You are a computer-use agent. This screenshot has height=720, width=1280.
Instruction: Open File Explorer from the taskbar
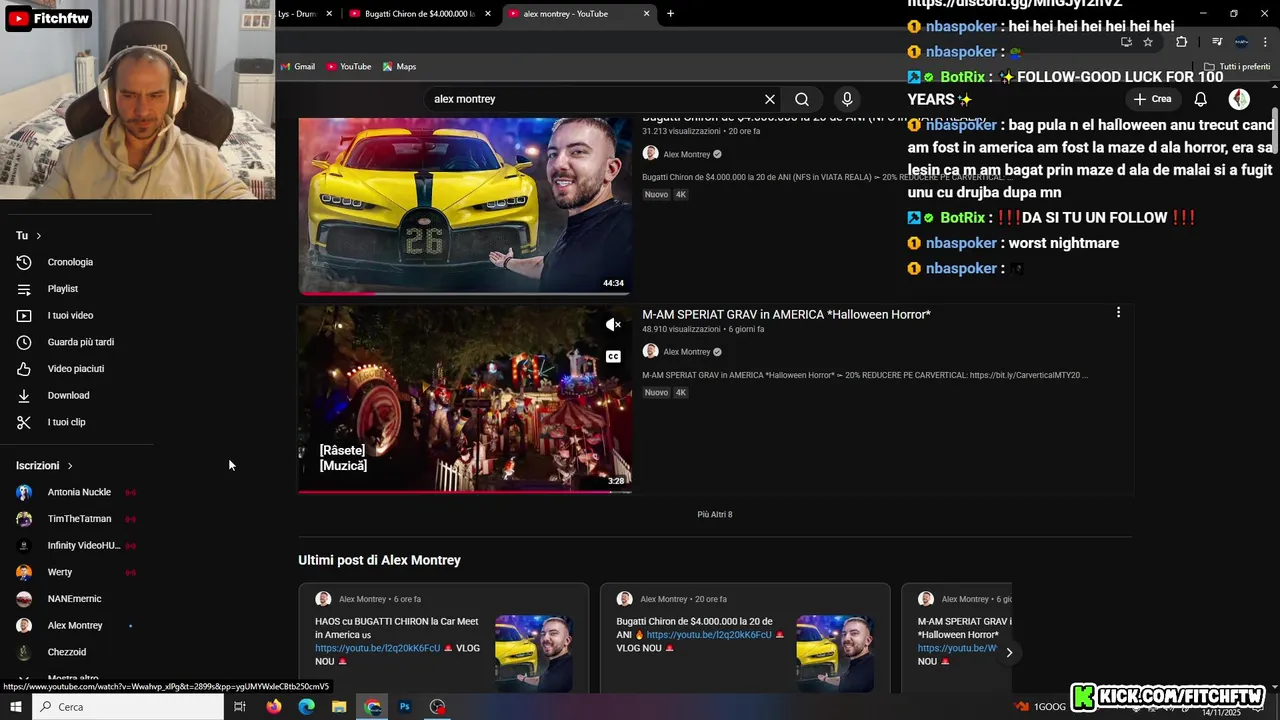339,706
